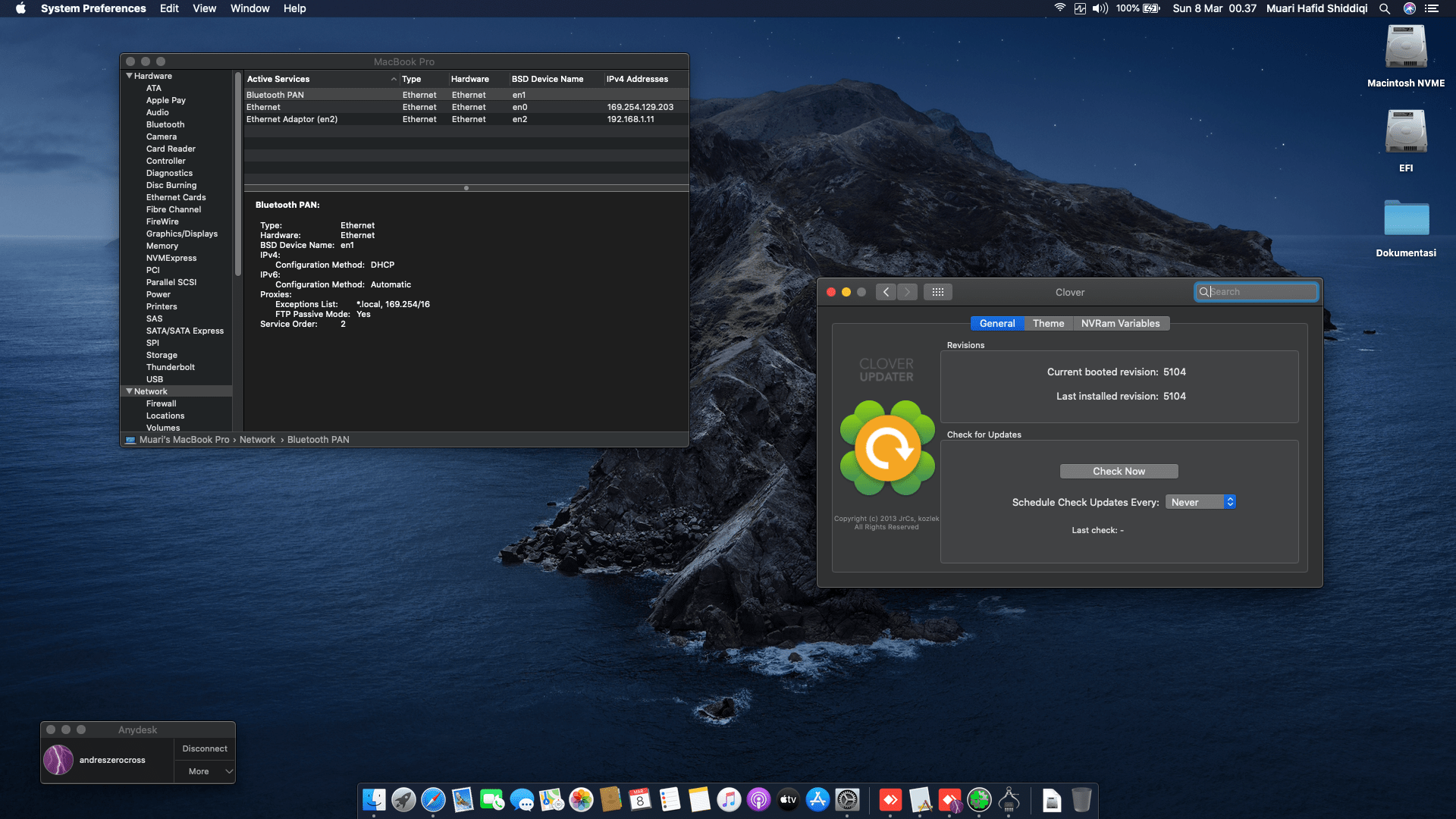Switch to the Theme tab in Clover

tap(1048, 323)
